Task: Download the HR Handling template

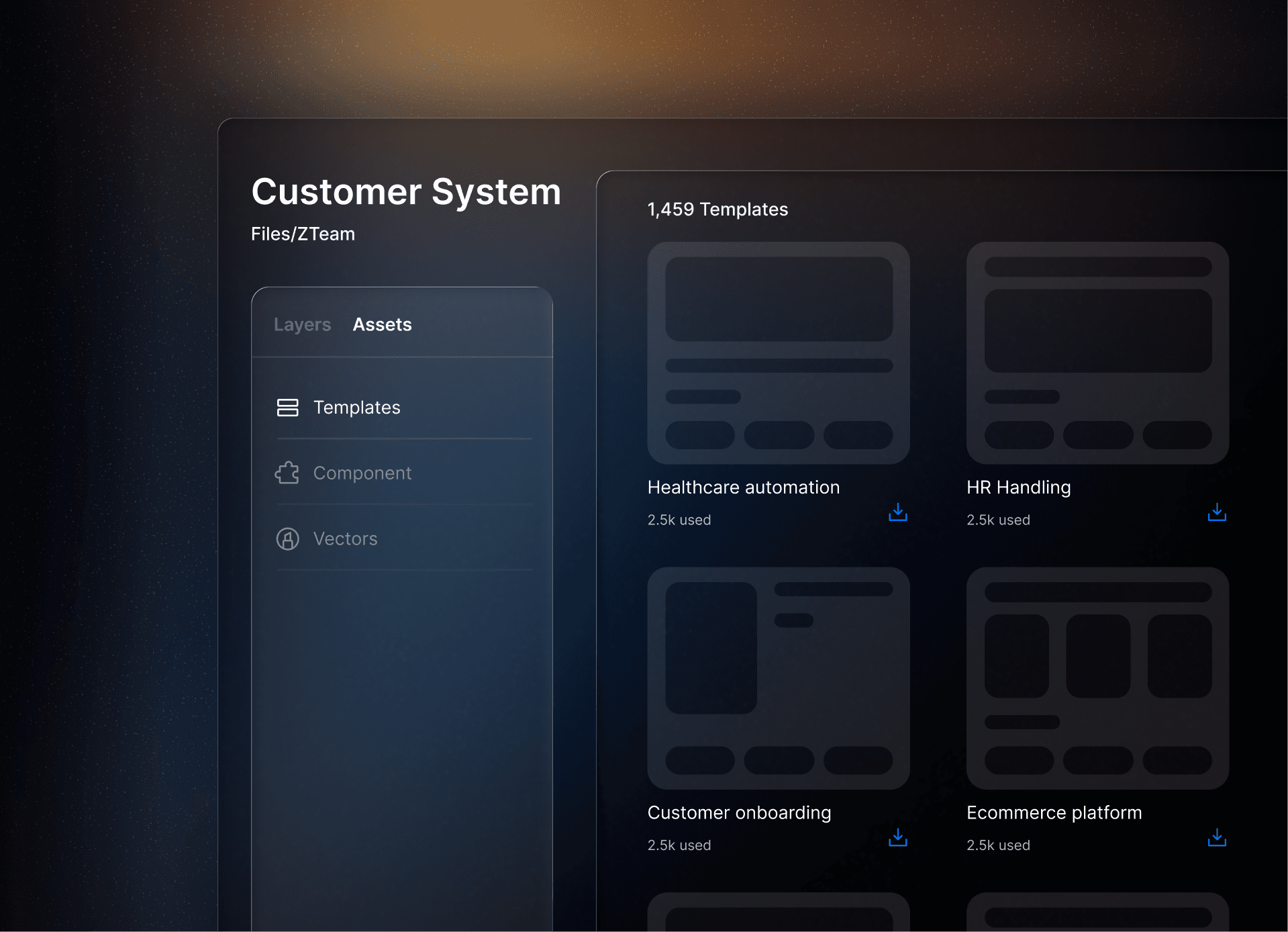Action: point(1216,512)
